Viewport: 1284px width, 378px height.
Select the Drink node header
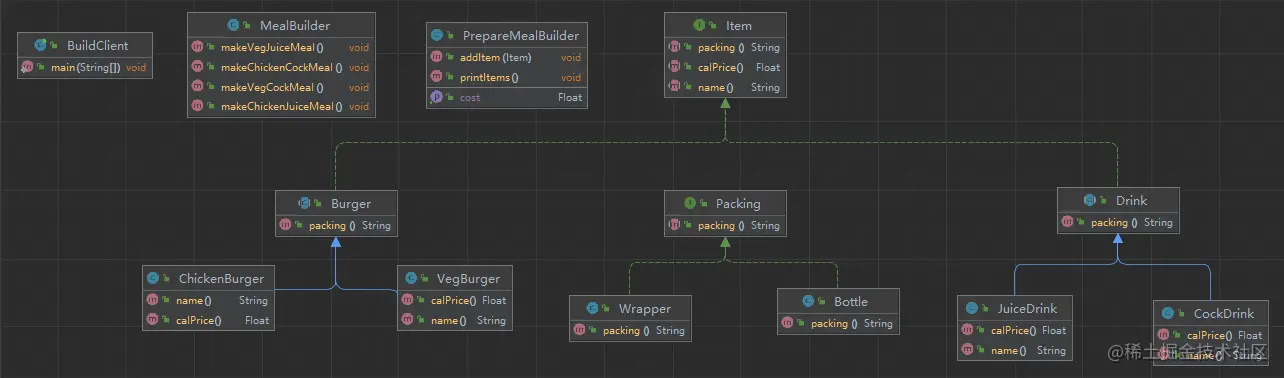point(1119,200)
